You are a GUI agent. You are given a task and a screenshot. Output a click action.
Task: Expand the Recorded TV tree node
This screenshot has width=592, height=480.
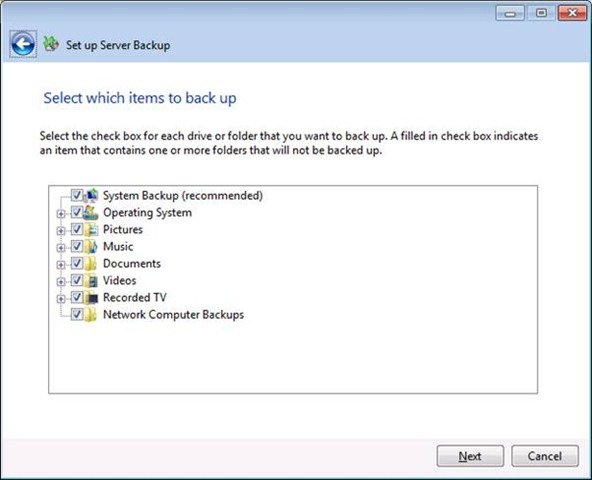coord(61,299)
